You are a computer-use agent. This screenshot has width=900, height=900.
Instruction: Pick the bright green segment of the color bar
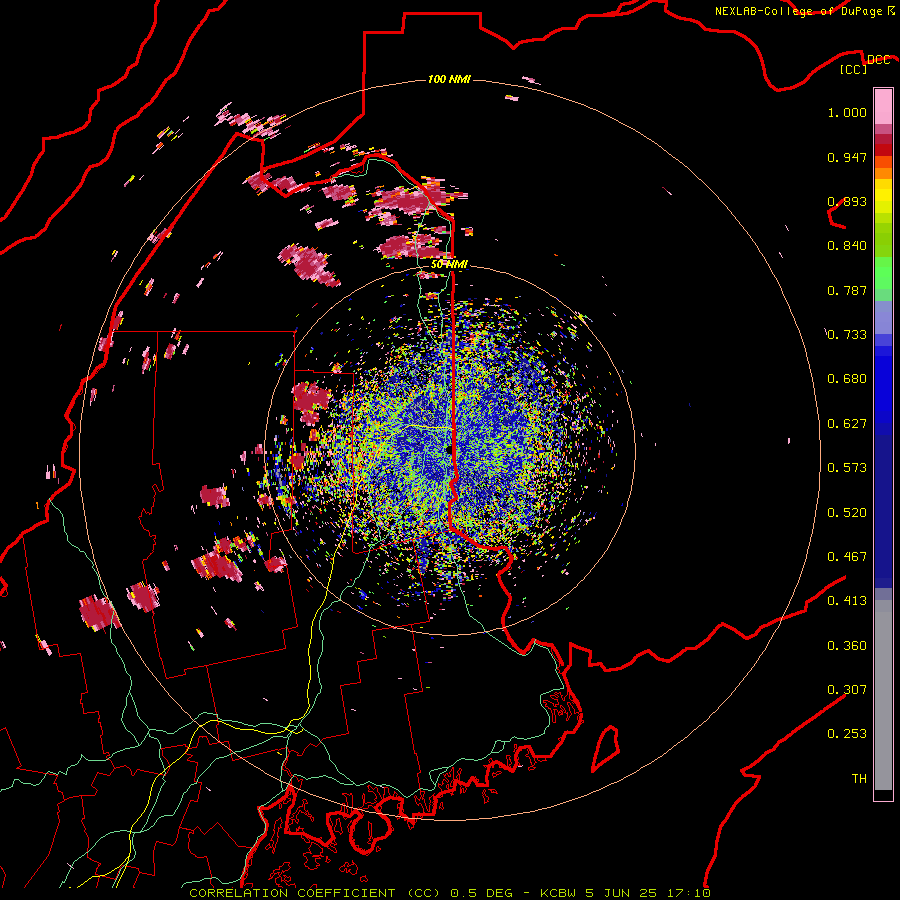(x=883, y=273)
